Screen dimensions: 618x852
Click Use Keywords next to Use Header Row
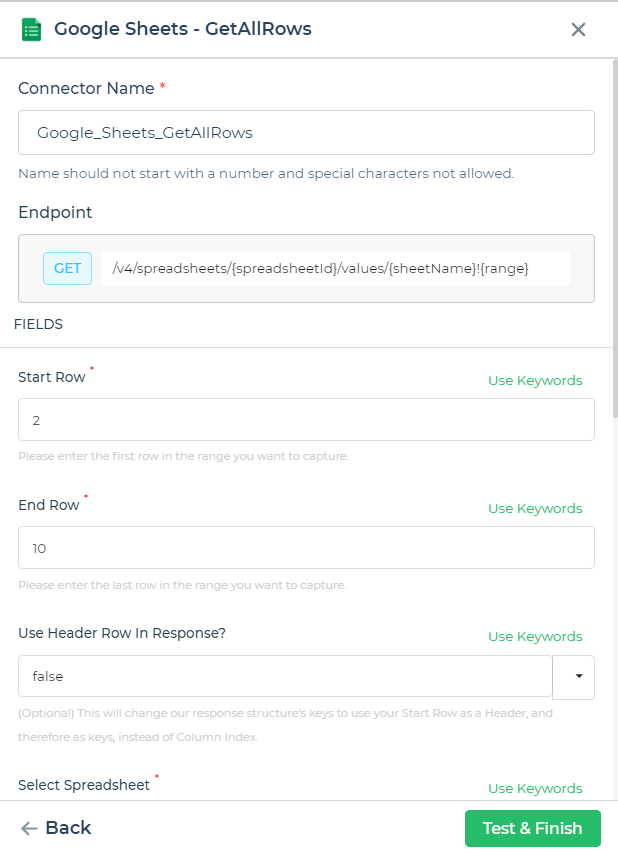pos(535,636)
